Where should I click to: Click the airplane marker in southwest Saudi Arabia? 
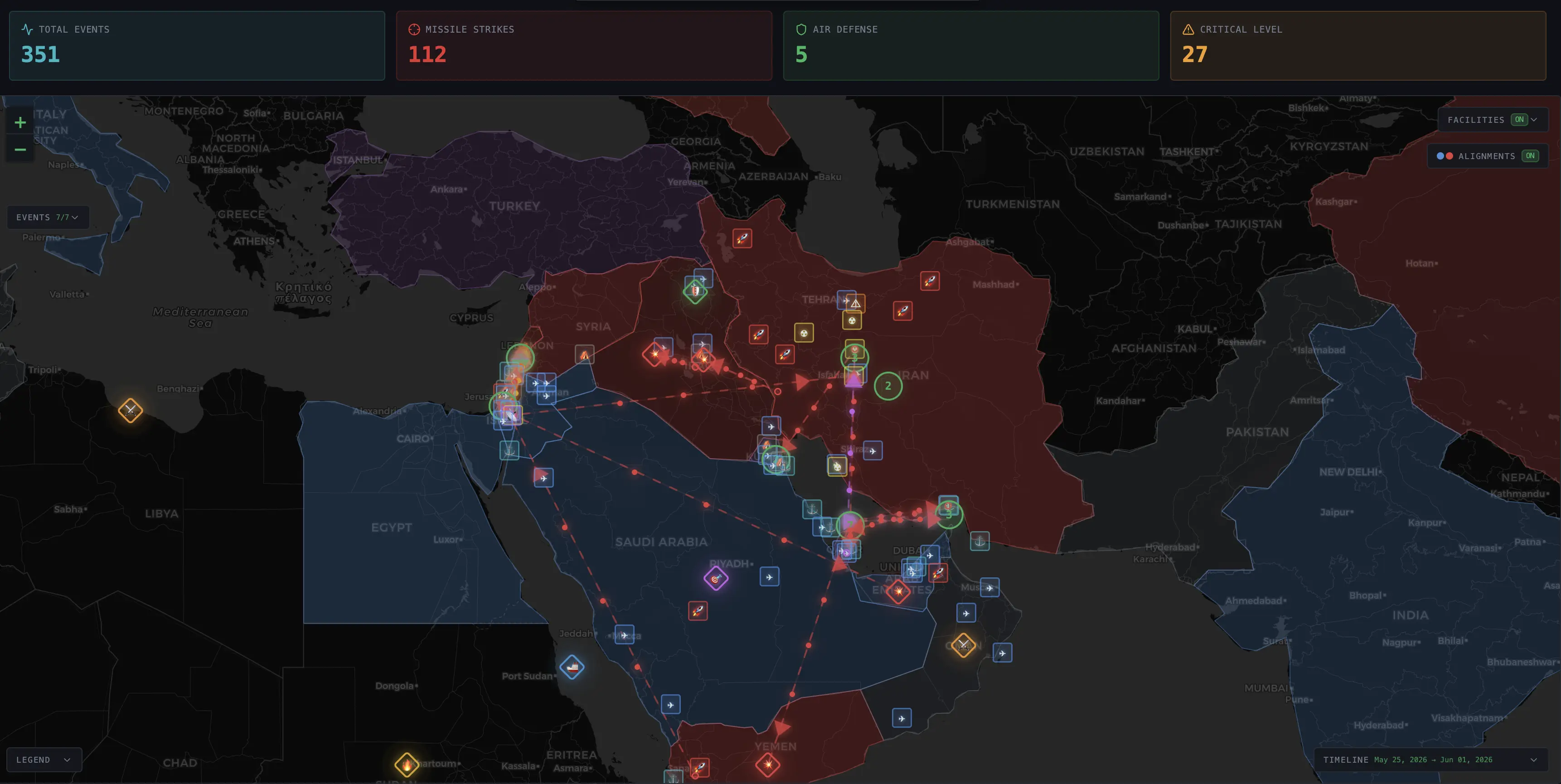[670, 705]
